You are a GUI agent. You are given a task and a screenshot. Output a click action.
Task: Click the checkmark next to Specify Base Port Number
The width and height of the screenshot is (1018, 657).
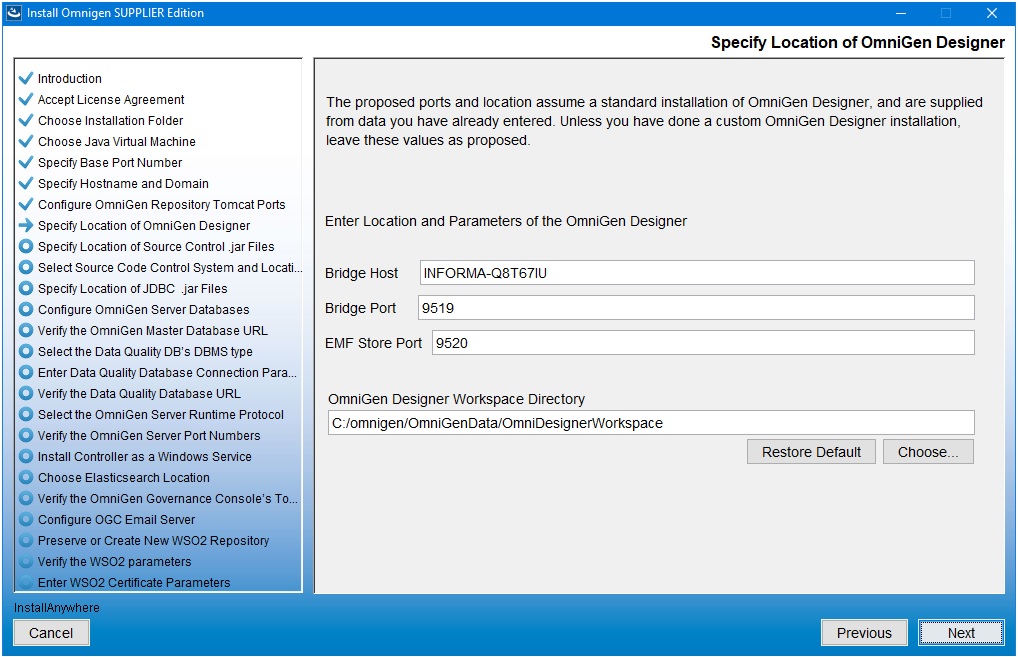pyautogui.click(x=26, y=162)
